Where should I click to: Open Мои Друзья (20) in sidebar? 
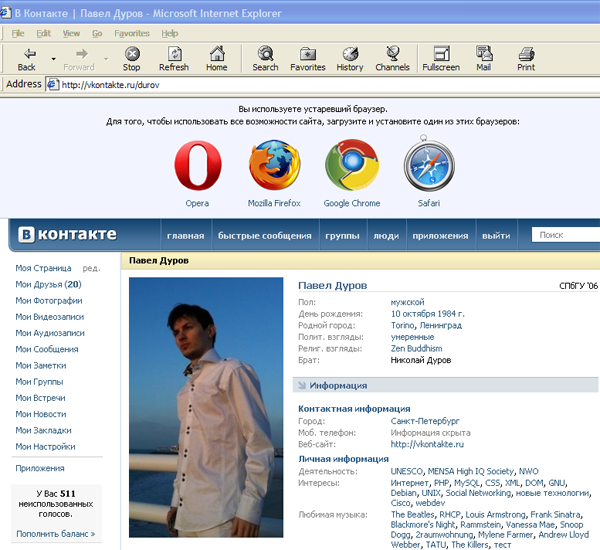point(49,284)
